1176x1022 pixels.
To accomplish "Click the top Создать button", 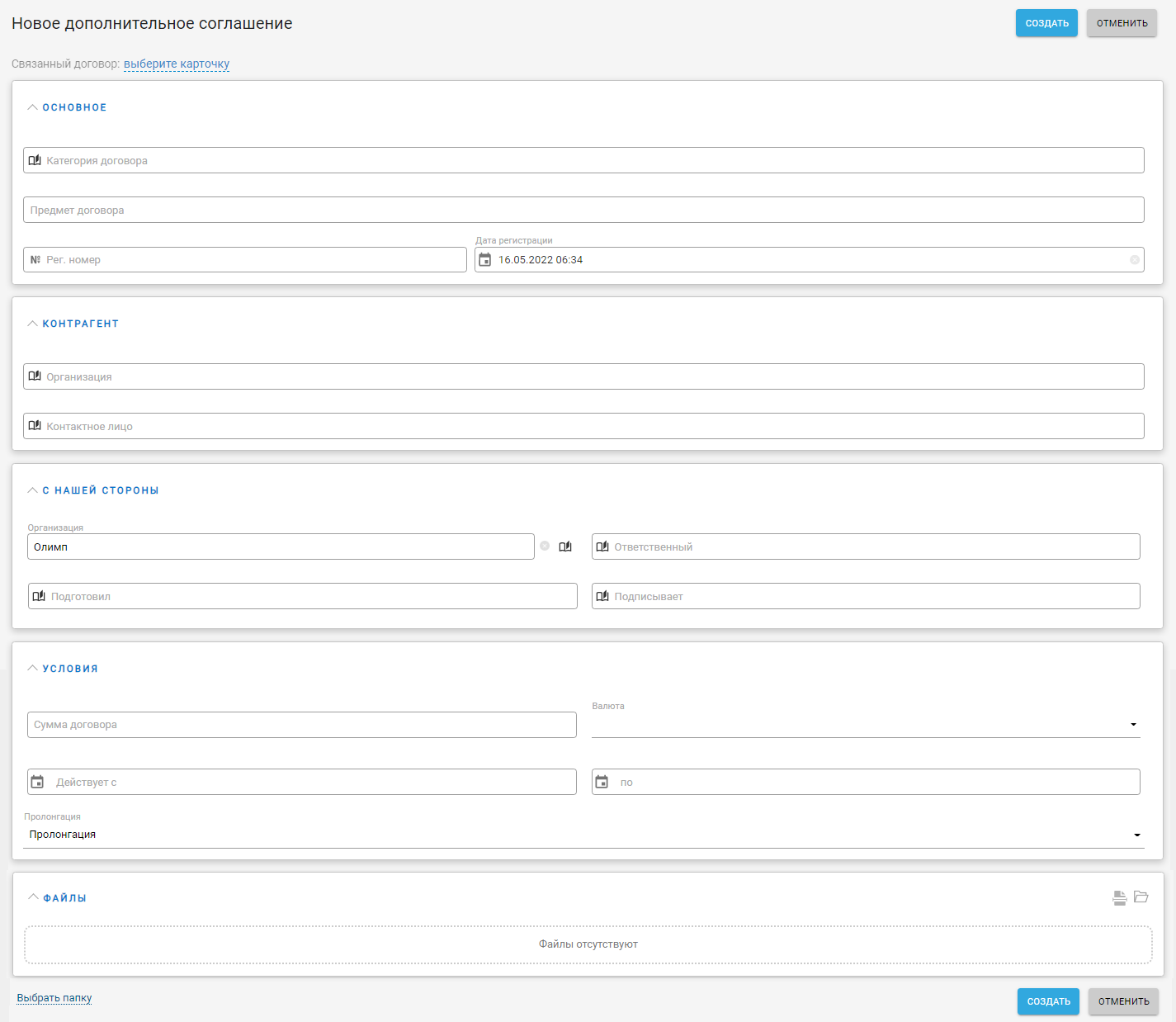I will point(1046,23).
